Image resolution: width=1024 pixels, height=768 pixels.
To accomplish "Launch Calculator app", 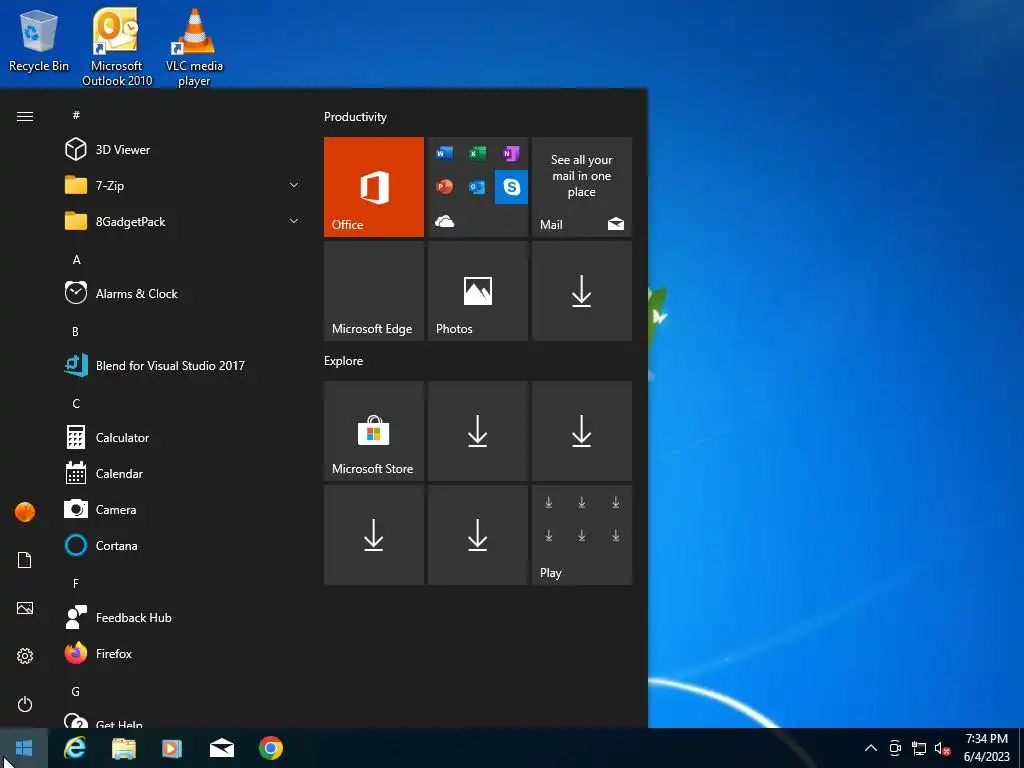I will (x=183, y=437).
